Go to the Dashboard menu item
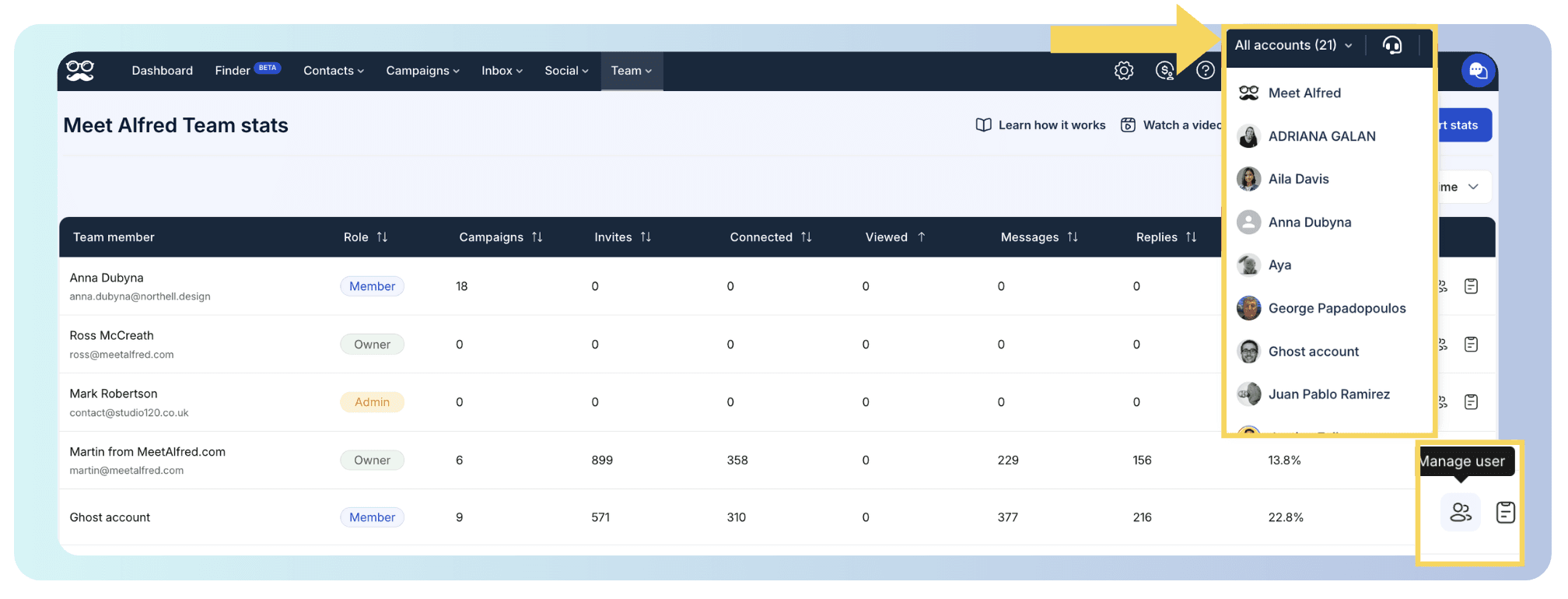This screenshot has height=599, width=1568. (x=163, y=71)
